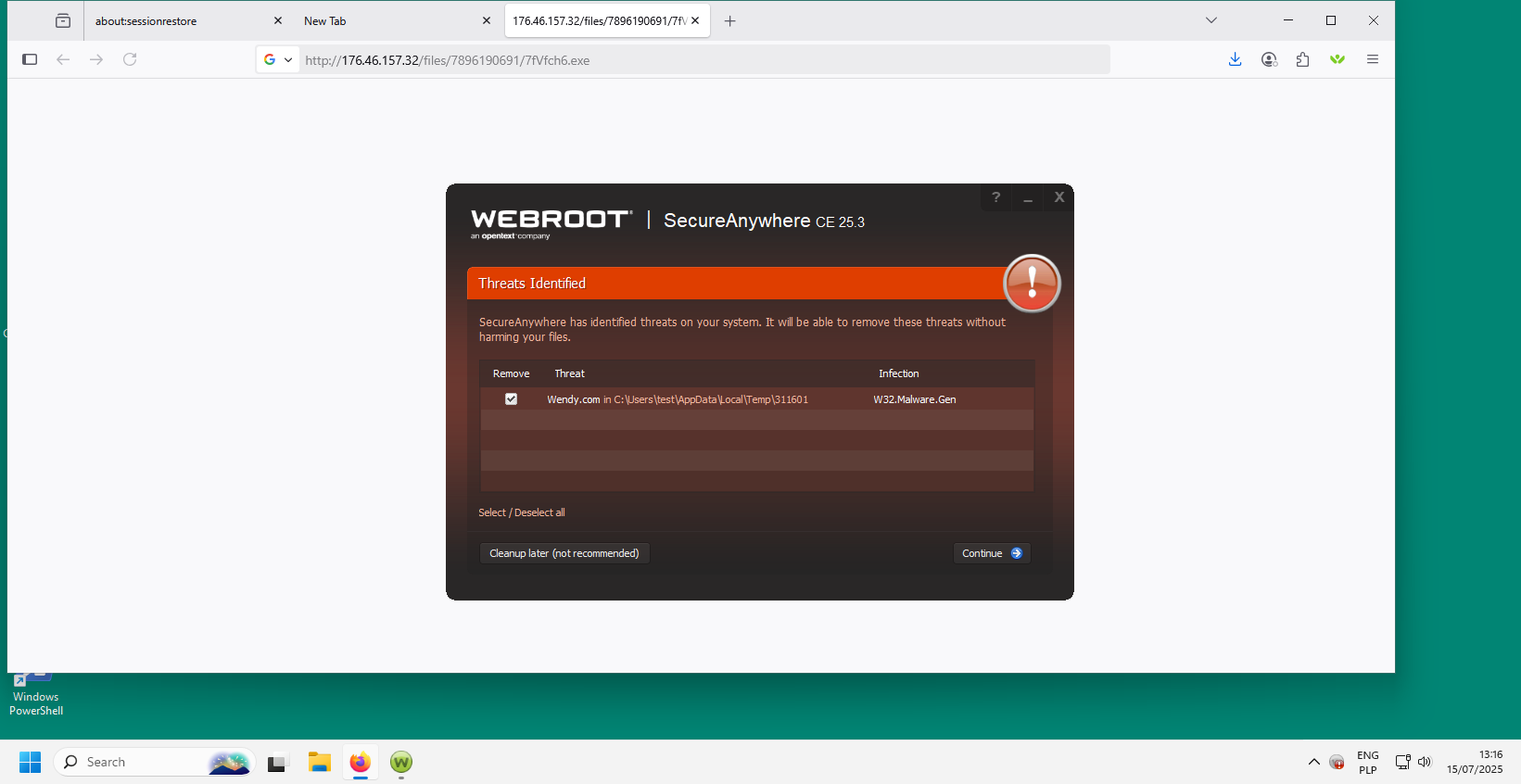Open Firefox View recent browsing icon
The width and height of the screenshot is (1521, 784).
tap(63, 20)
